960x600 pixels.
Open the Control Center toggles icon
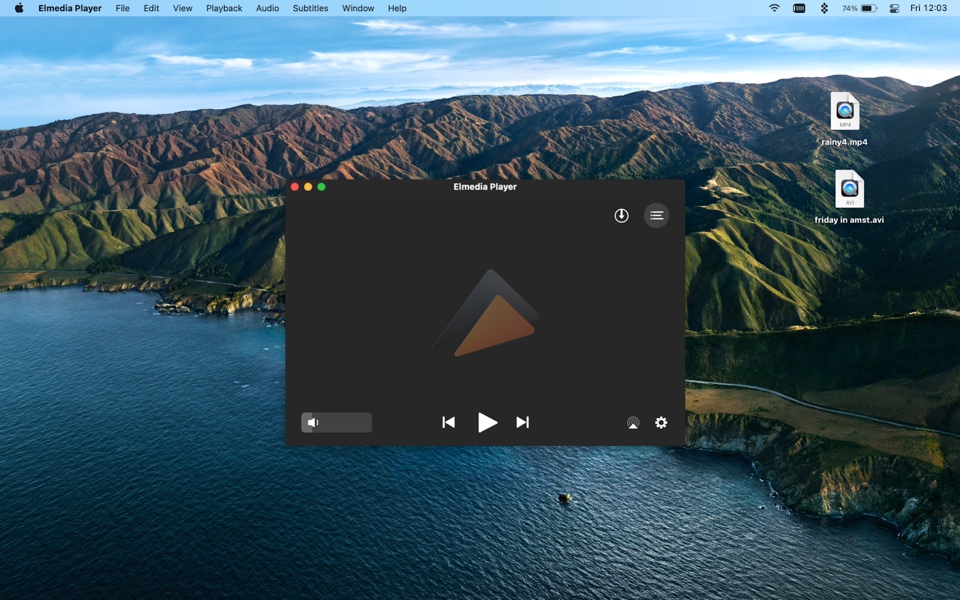click(893, 8)
